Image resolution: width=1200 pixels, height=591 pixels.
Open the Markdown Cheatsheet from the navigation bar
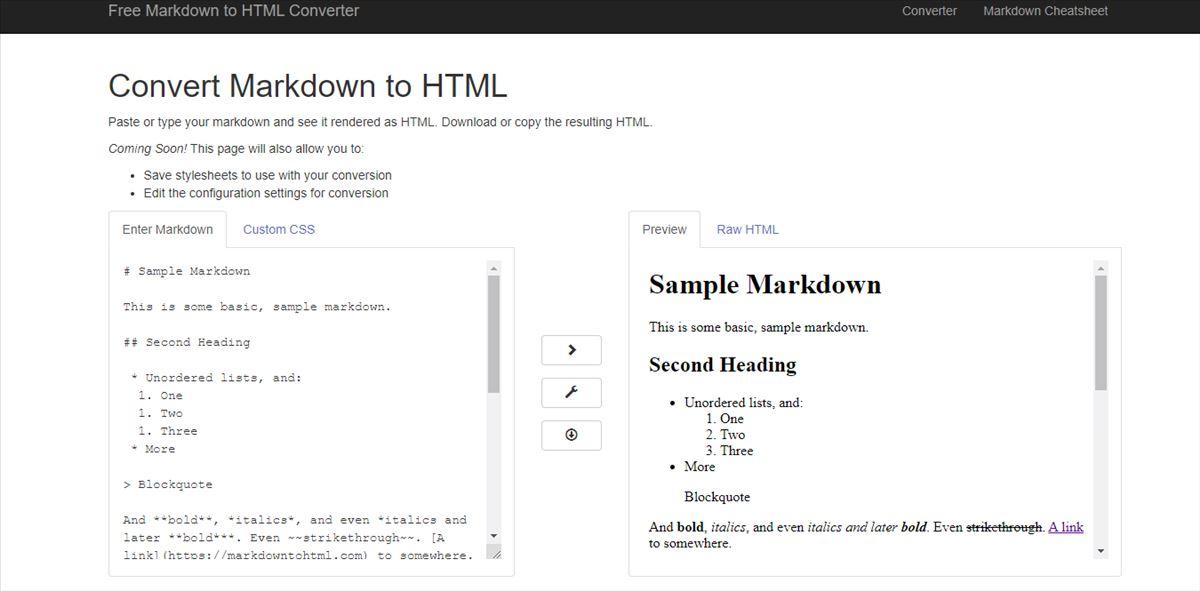tap(1045, 11)
